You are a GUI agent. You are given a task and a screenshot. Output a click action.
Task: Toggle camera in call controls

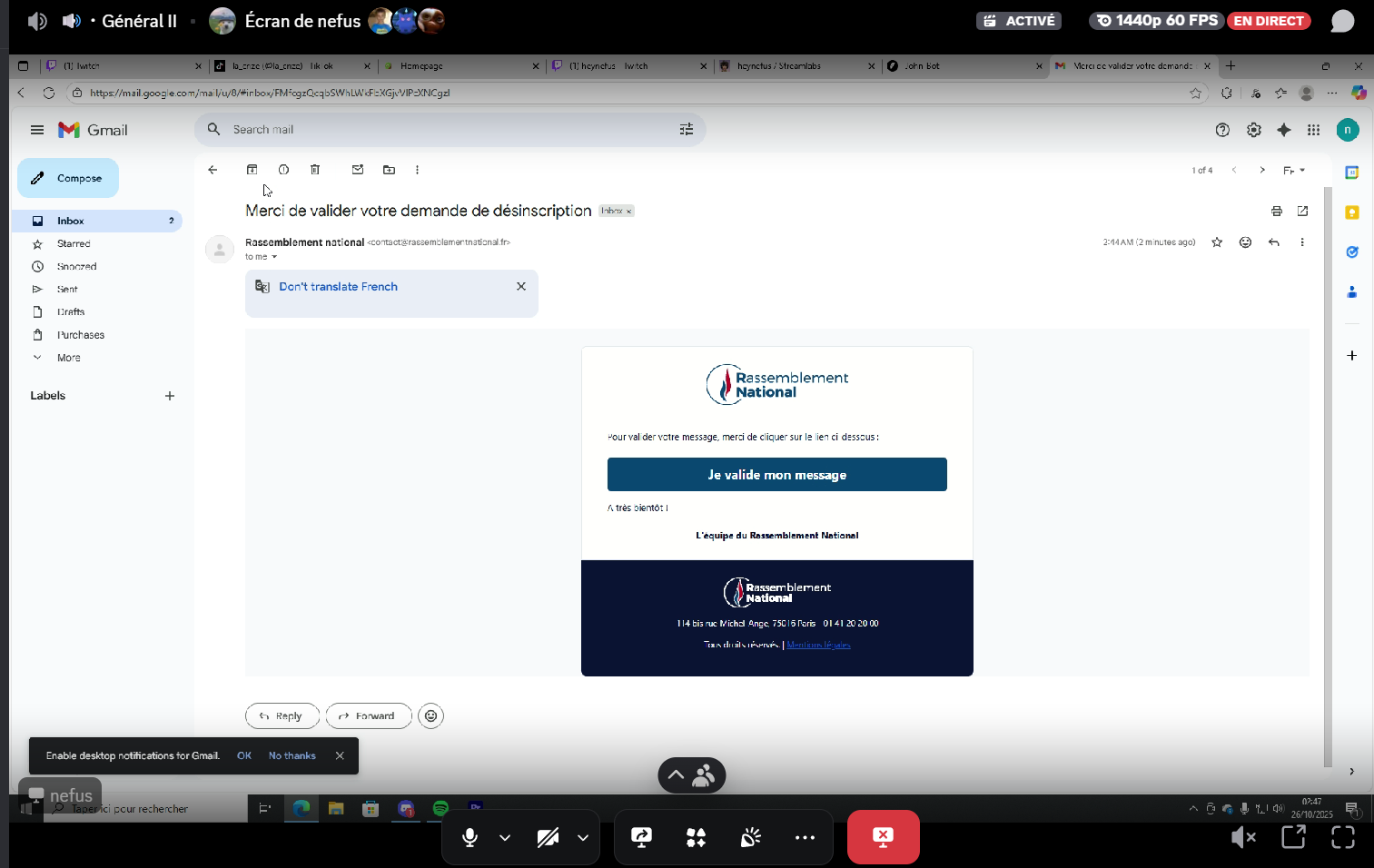tap(548, 837)
